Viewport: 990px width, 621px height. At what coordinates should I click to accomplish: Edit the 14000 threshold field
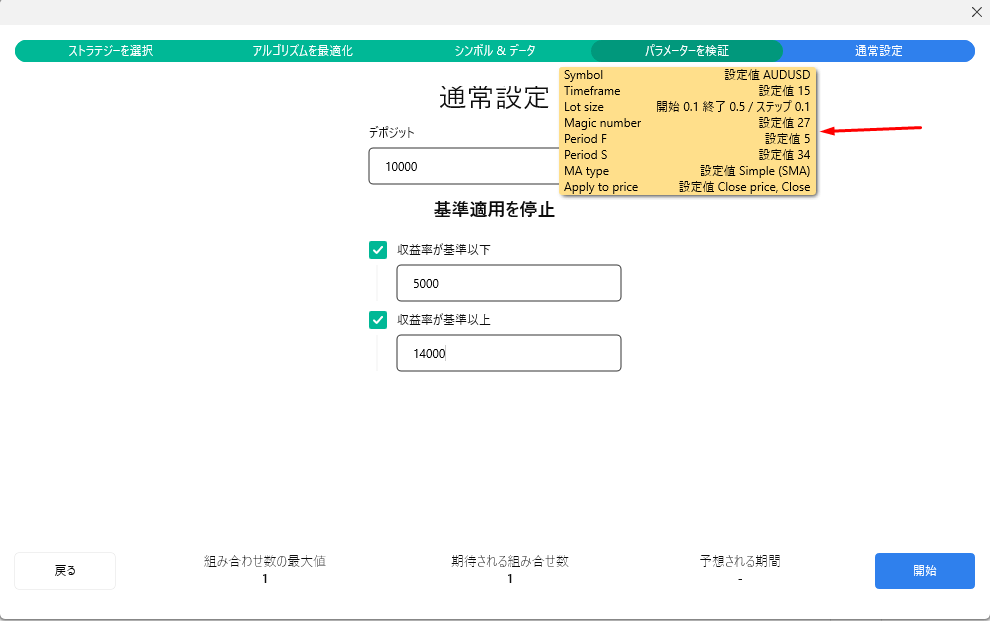[509, 353]
